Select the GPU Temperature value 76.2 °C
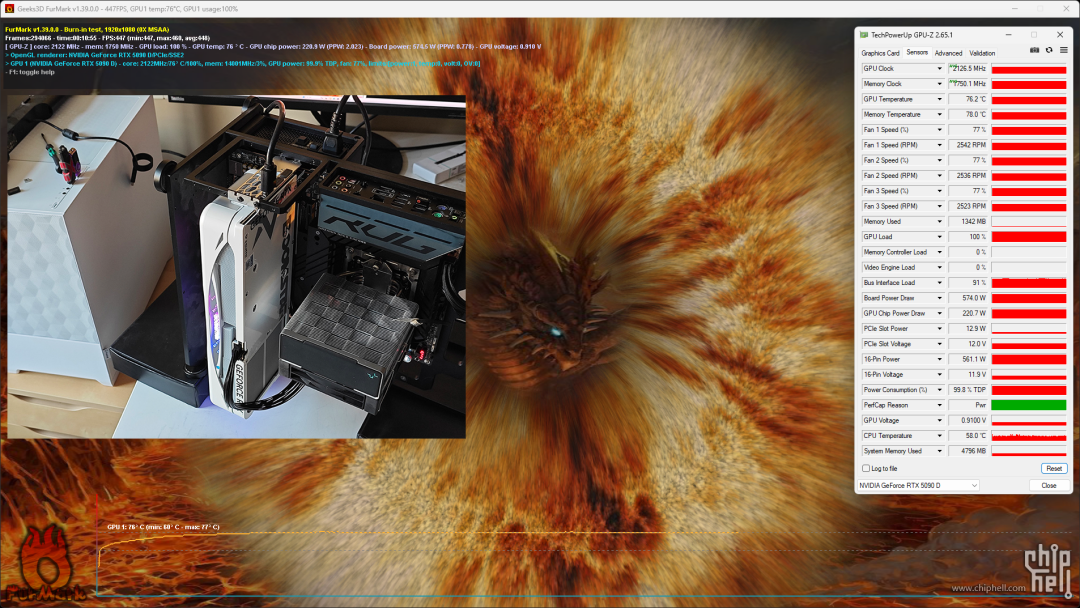1080x608 pixels. point(968,99)
